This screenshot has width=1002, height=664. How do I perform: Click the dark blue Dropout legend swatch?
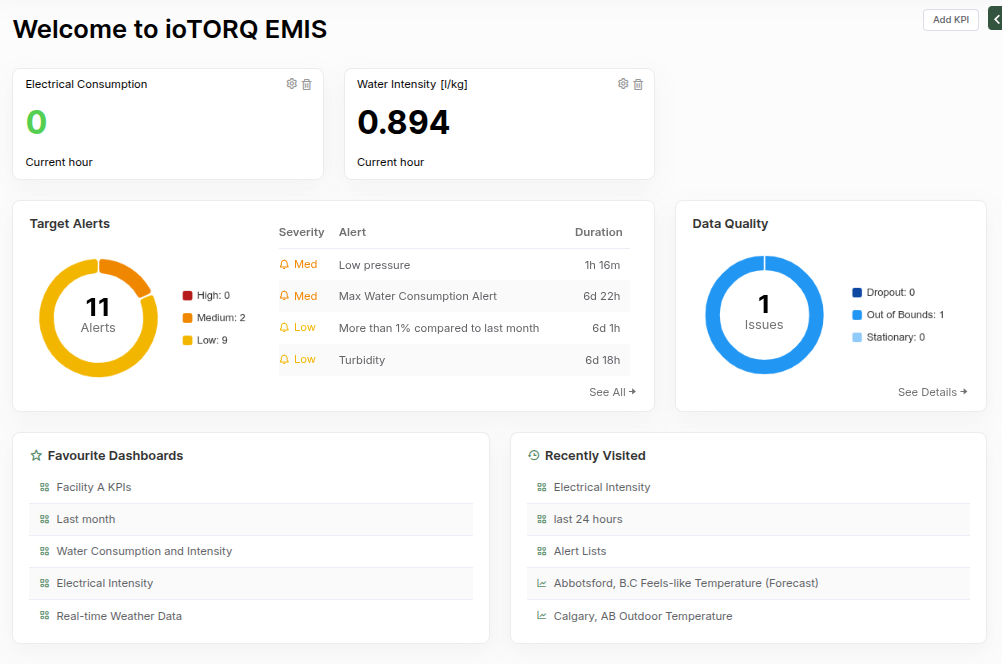coord(857,293)
